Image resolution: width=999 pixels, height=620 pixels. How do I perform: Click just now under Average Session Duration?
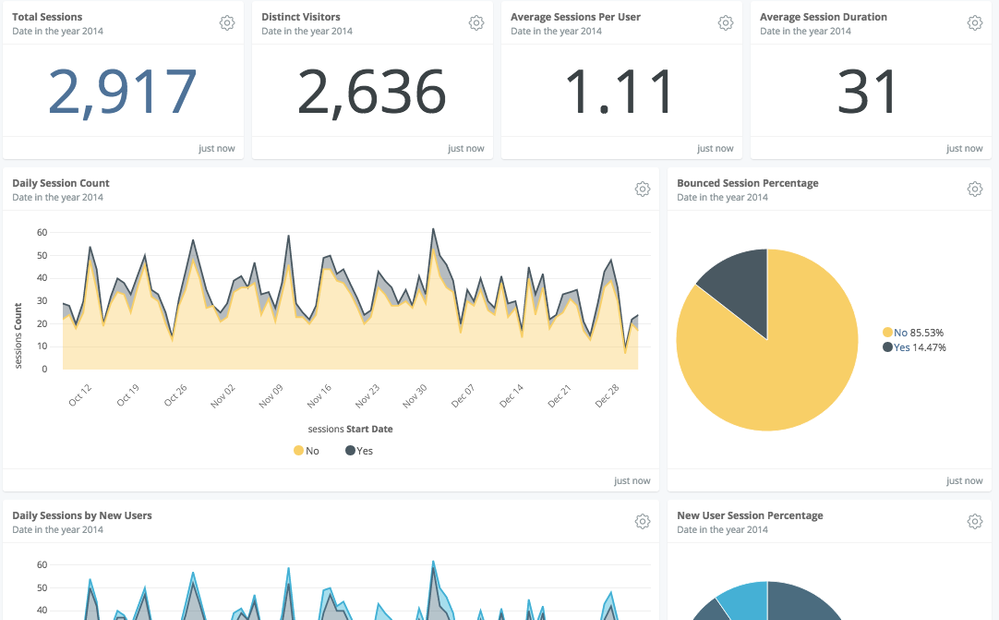tap(965, 148)
